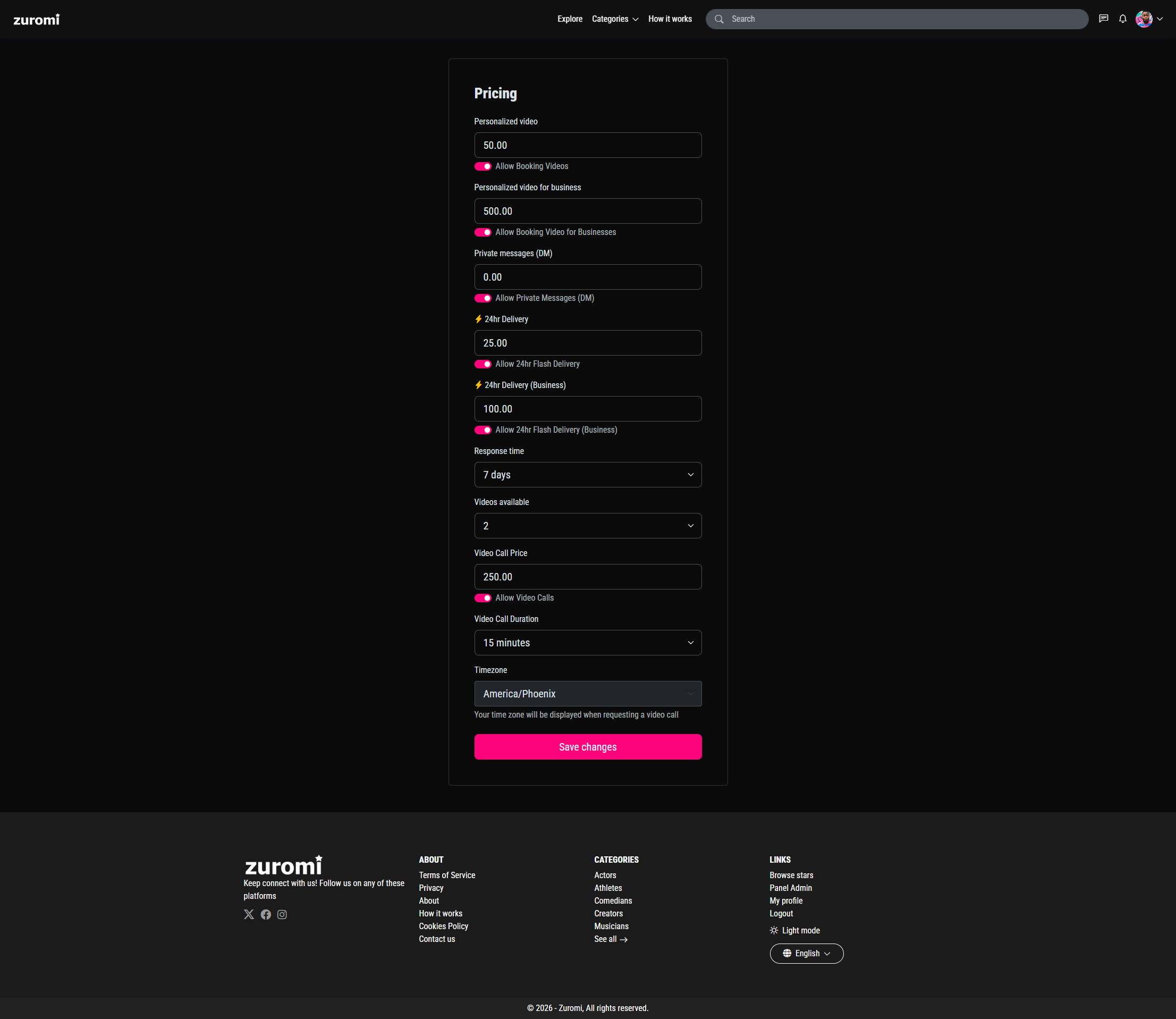1176x1019 pixels.
Task: Open the messages chat icon
Action: click(1103, 19)
